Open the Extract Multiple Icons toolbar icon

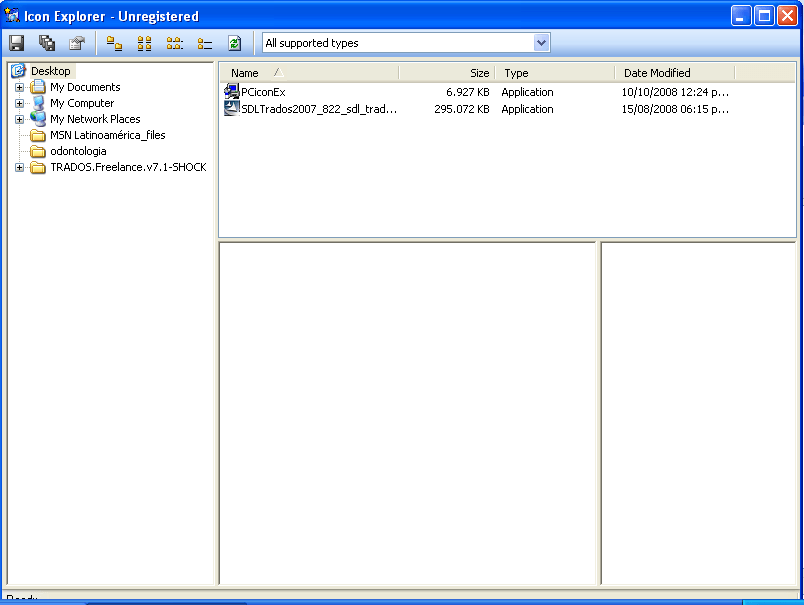click(46, 43)
